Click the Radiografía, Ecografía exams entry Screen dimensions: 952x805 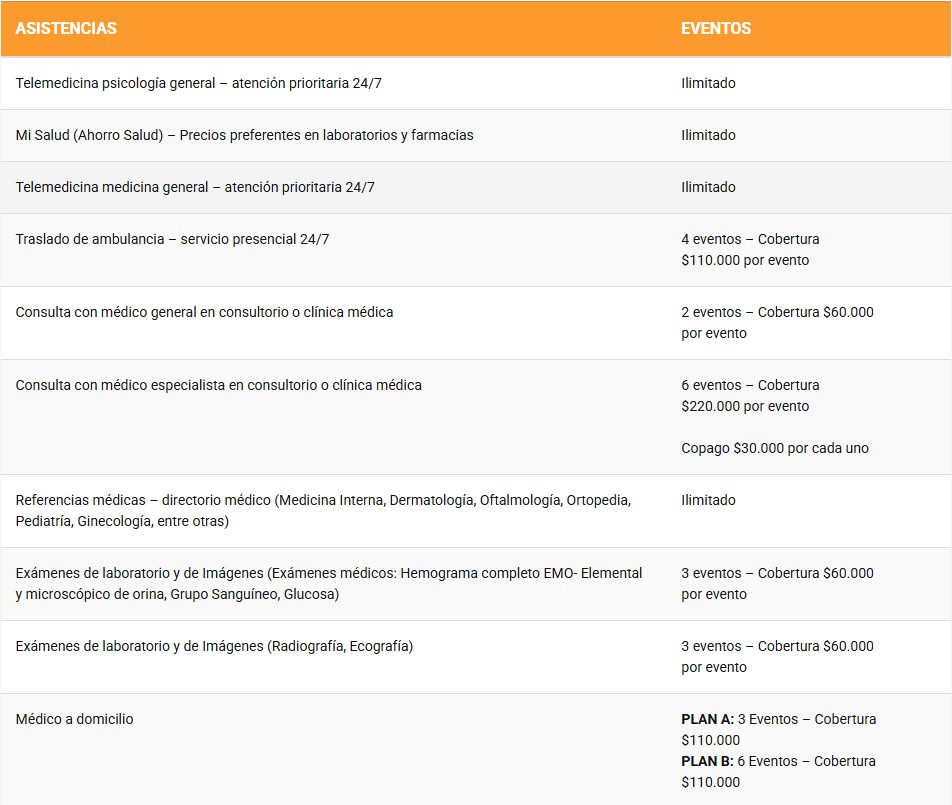[x=214, y=646]
